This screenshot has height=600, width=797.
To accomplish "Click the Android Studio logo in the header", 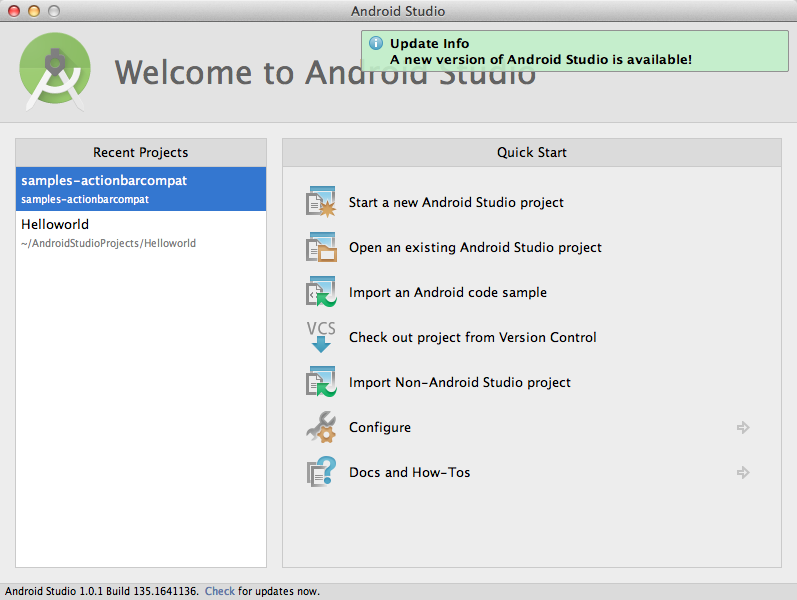I will (55, 71).
